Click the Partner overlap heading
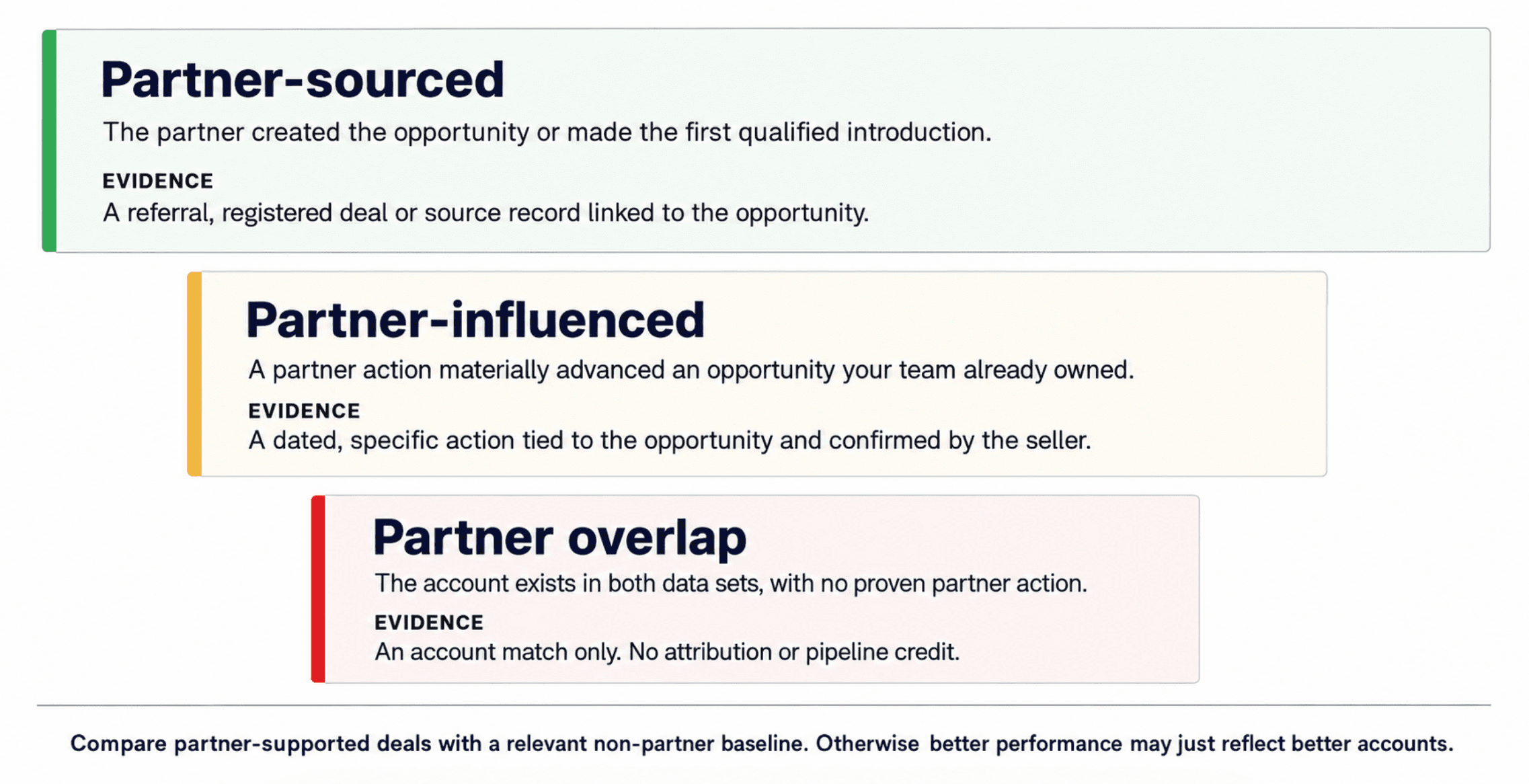The image size is (1529, 784). [559, 539]
